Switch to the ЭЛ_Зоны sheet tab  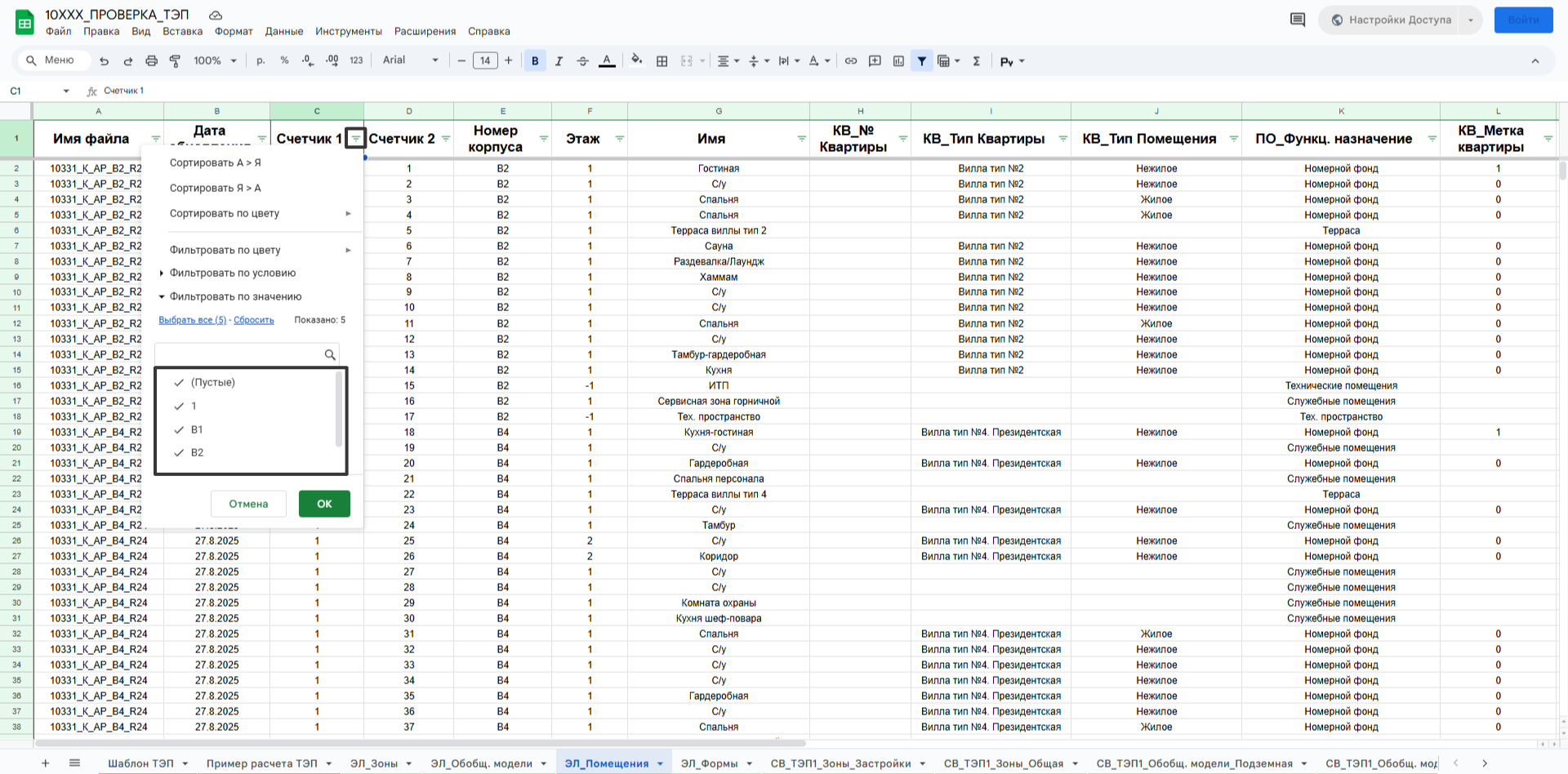pyautogui.click(x=374, y=763)
